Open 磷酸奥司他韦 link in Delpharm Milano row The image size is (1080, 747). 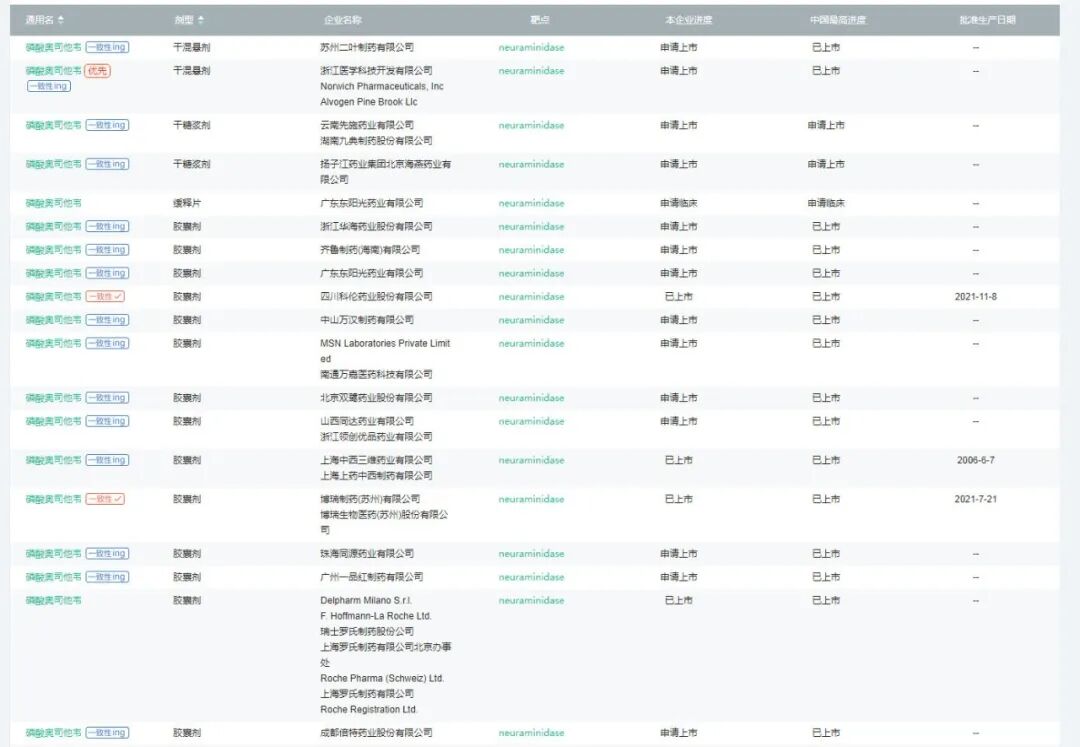point(54,600)
